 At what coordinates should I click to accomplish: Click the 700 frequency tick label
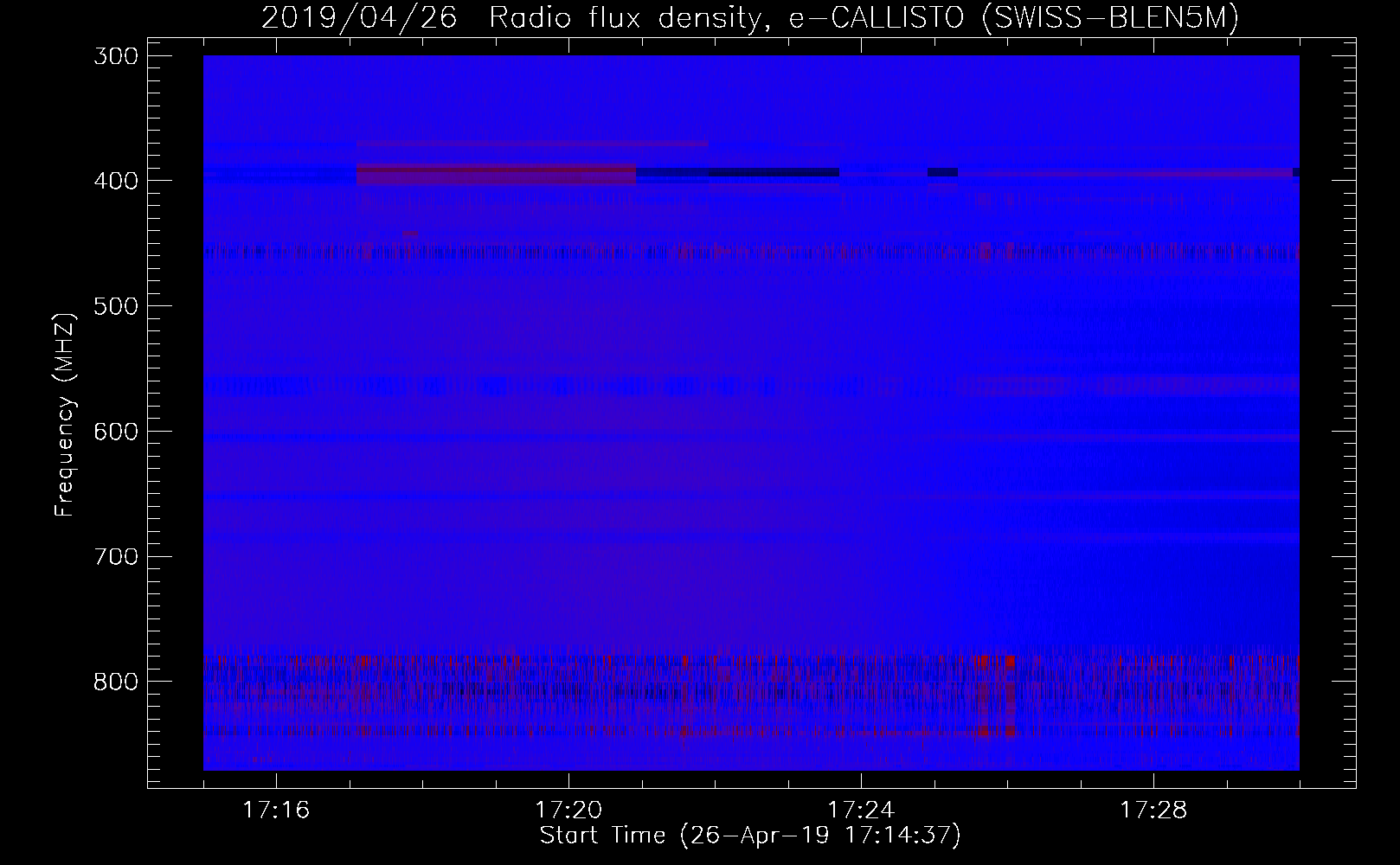tap(114, 556)
